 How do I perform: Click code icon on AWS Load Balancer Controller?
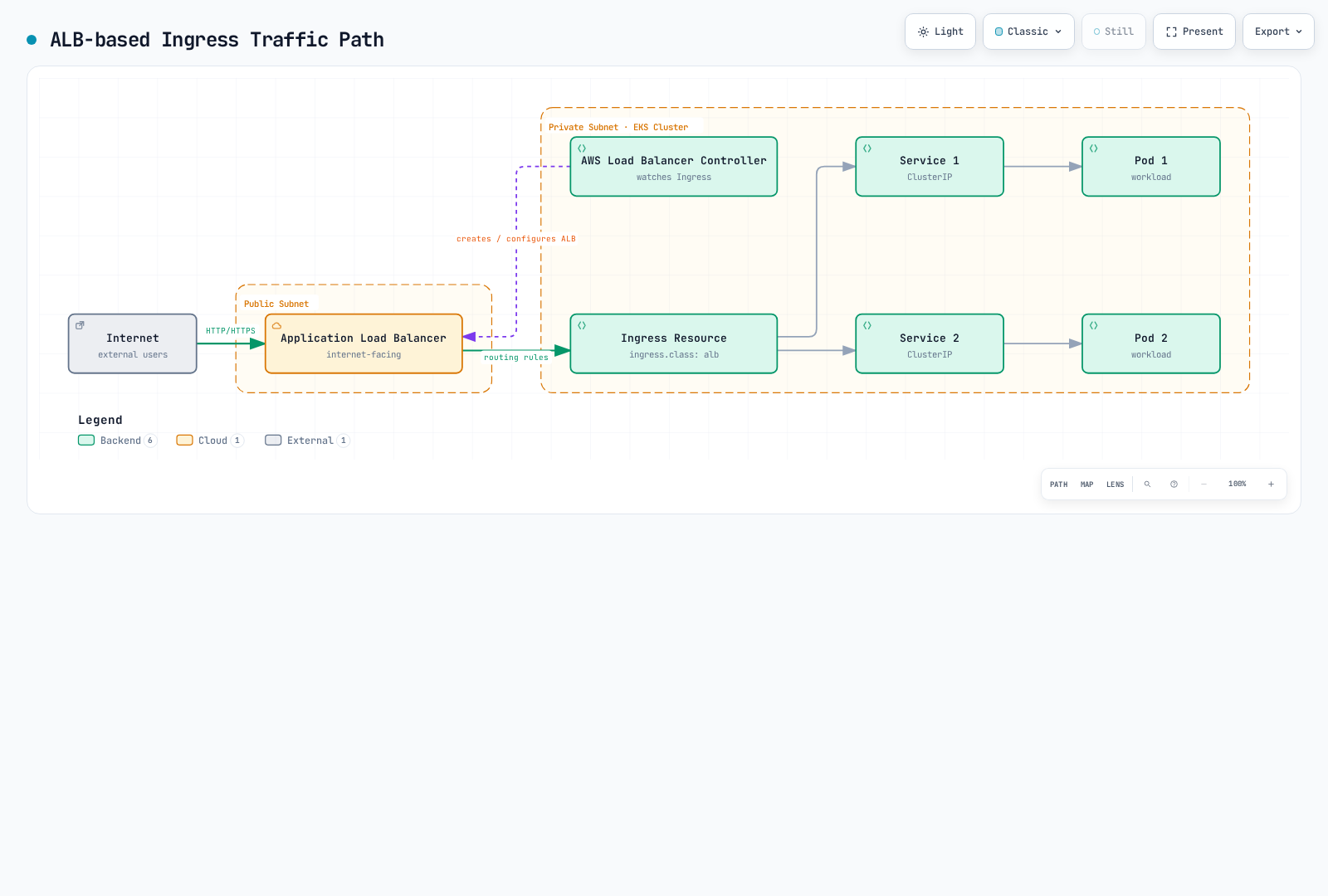click(x=582, y=149)
